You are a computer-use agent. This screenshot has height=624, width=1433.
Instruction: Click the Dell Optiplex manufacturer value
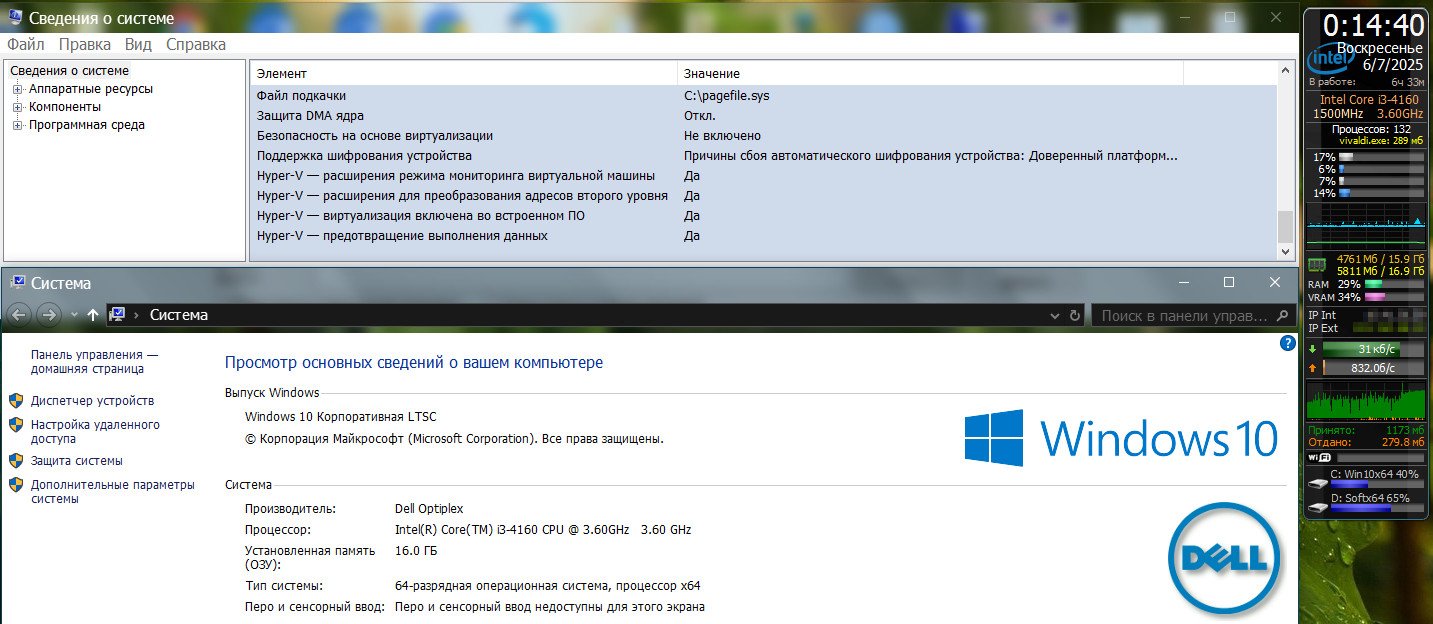point(429,509)
